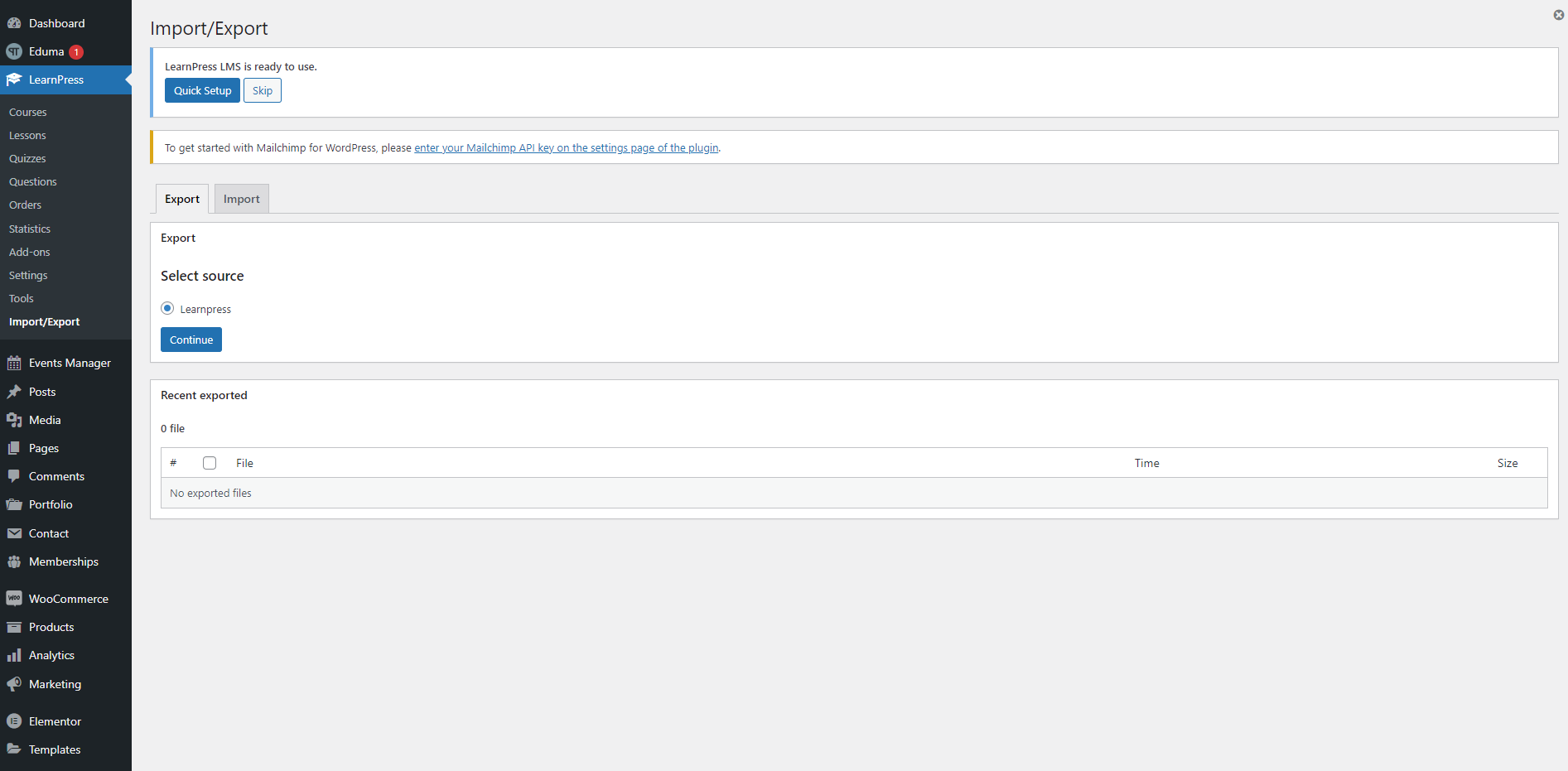This screenshot has width=1568, height=771.
Task: Click the Events Manager calendar icon
Action: pyautogui.click(x=14, y=363)
